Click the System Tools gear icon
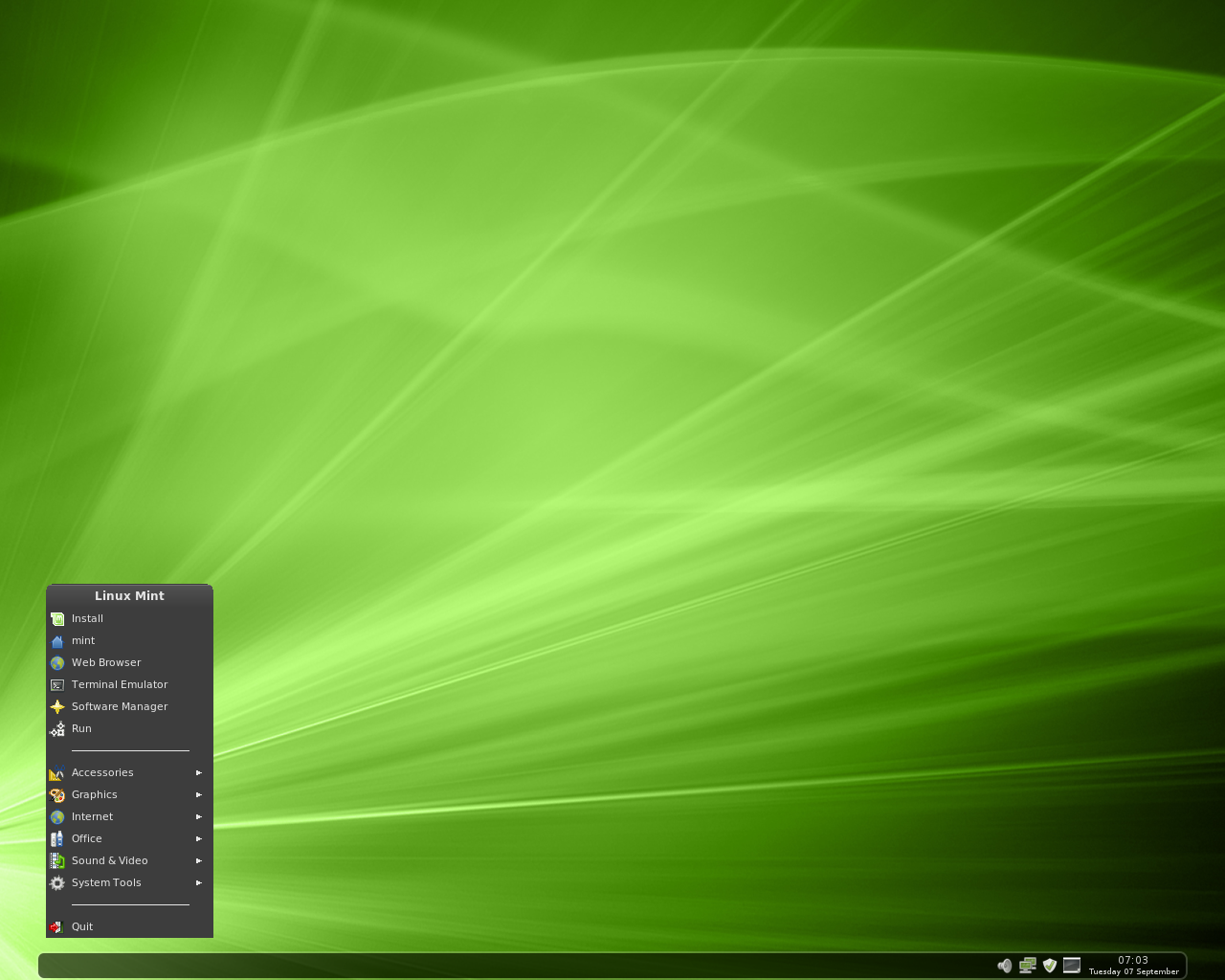Image resolution: width=1225 pixels, height=980 pixels. pos(57,883)
